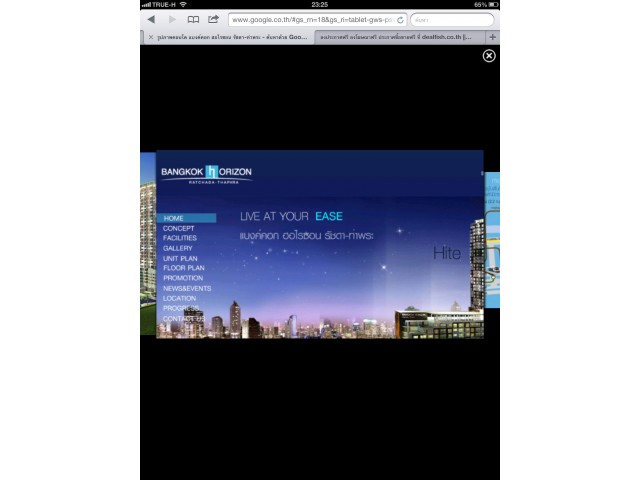Open the CONCEPT menu item
Image resolution: width=640 pixels, height=480 pixels.
pos(178,228)
